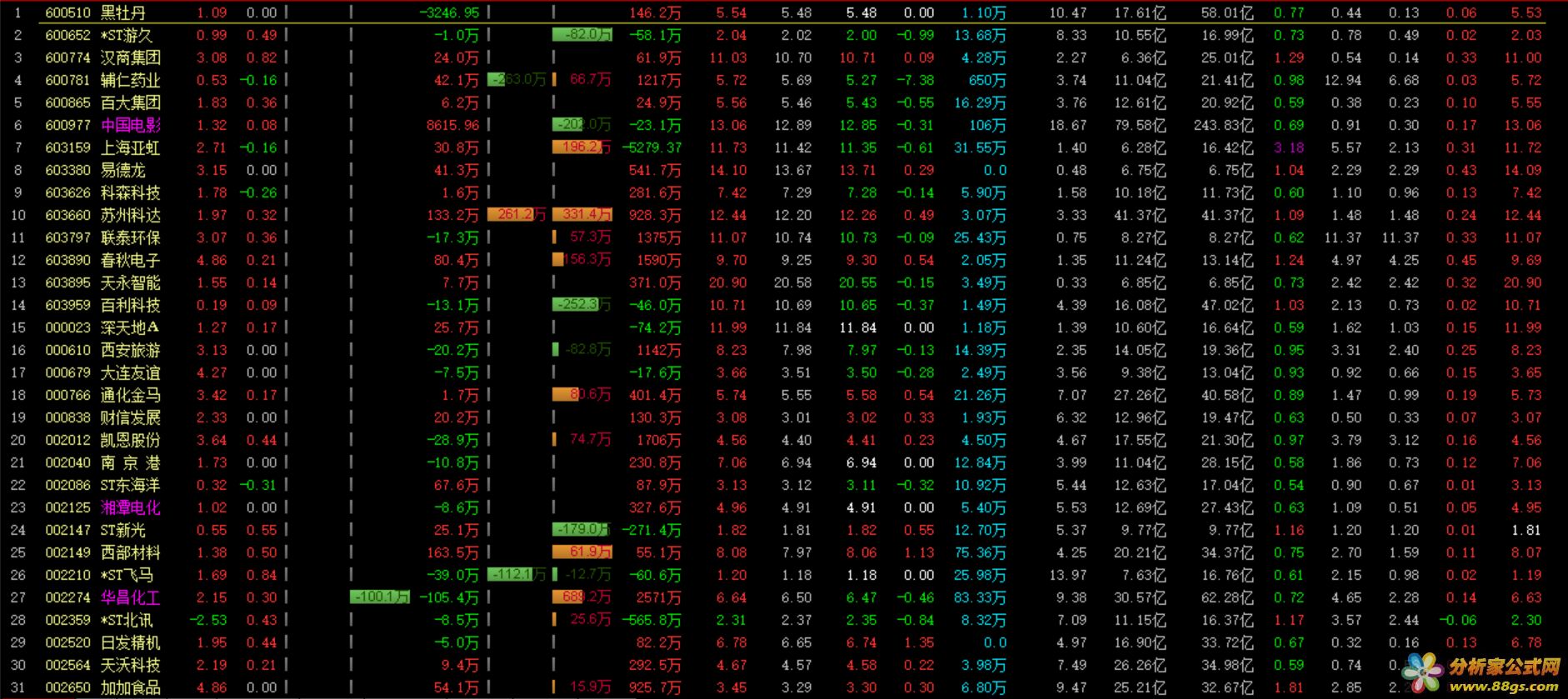
Task: Select the stock name 黑牡丹
Action: pos(122,12)
